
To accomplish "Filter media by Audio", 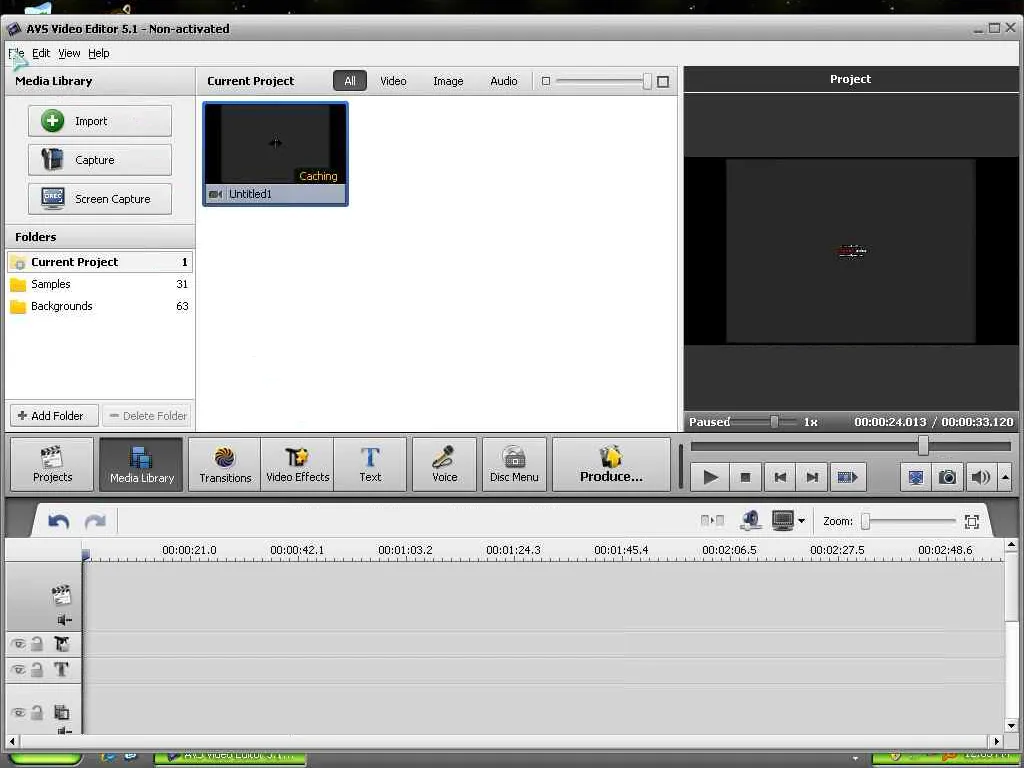I will 504,81.
